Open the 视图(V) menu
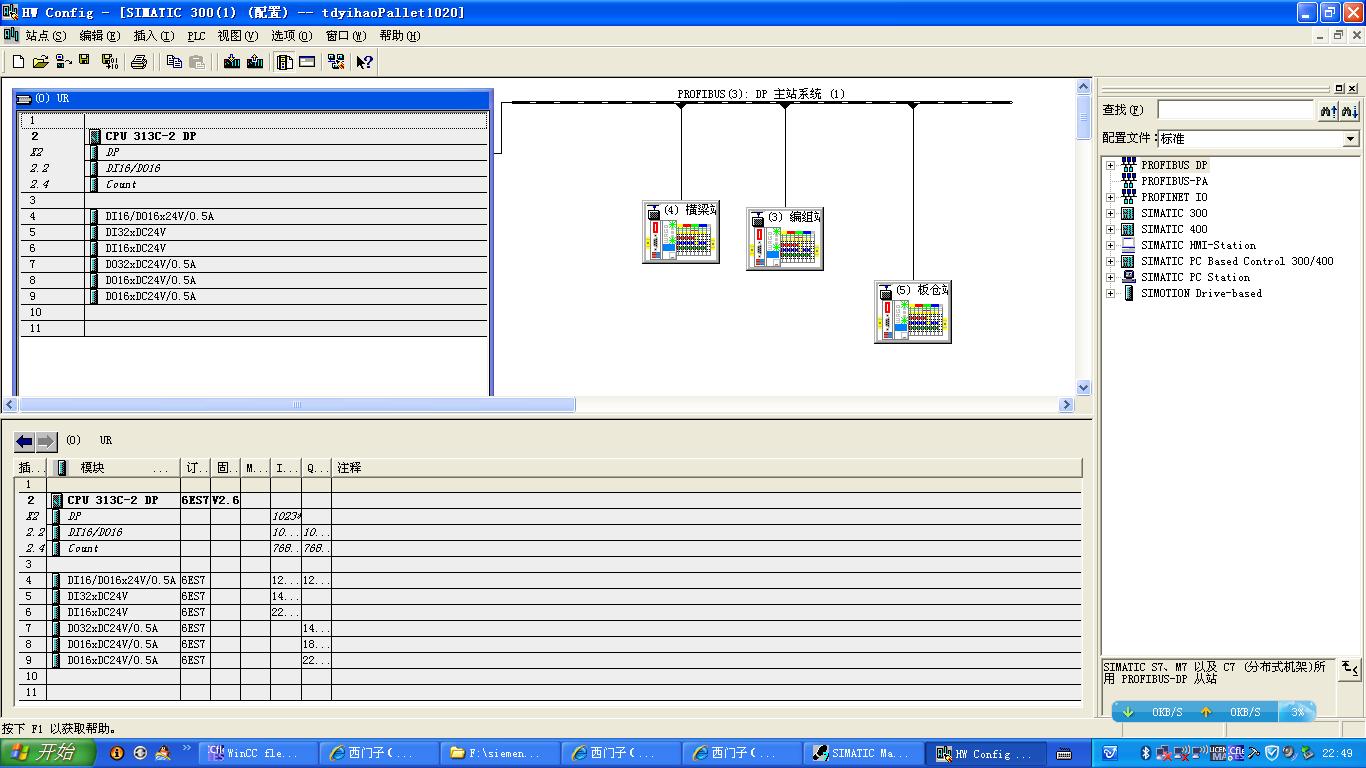This screenshot has height=768, width=1366. (x=238, y=36)
